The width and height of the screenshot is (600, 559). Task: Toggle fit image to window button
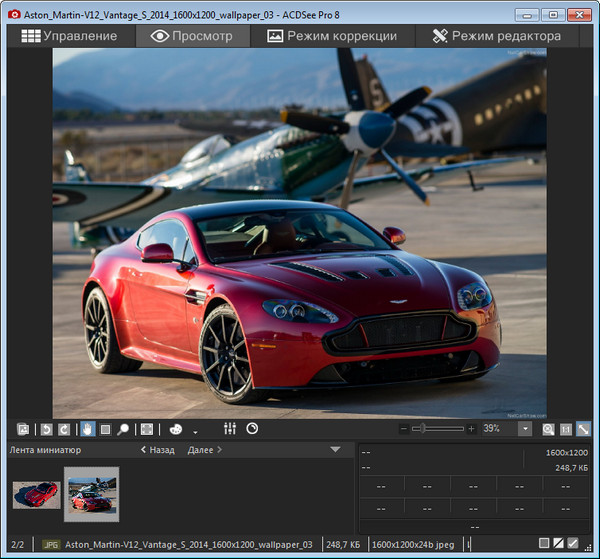tap(583, 429)
